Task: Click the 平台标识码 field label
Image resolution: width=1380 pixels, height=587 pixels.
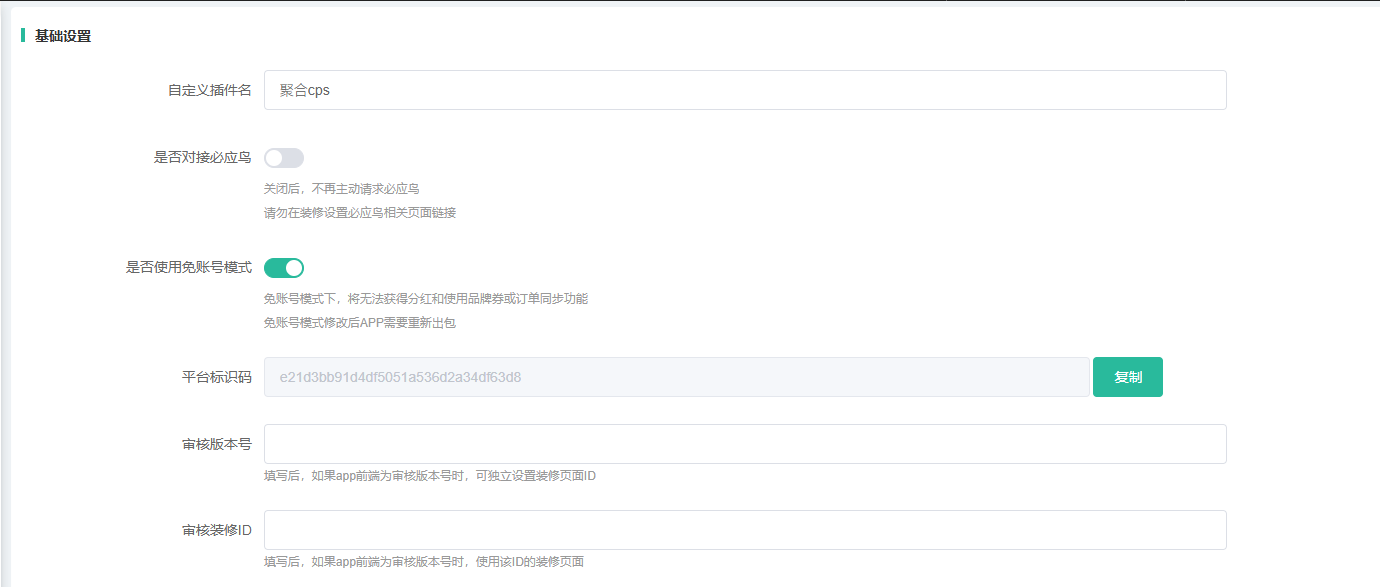Action: [x=216, y=377]
